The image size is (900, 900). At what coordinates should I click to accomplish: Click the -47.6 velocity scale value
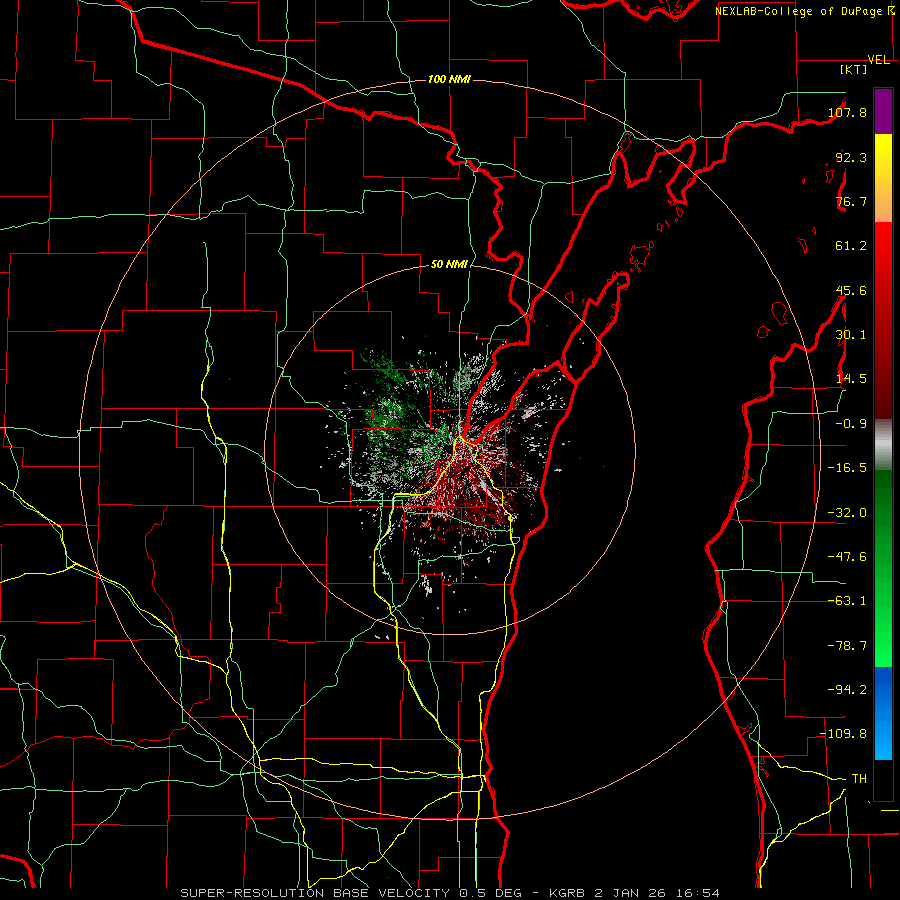pos(847,557)
